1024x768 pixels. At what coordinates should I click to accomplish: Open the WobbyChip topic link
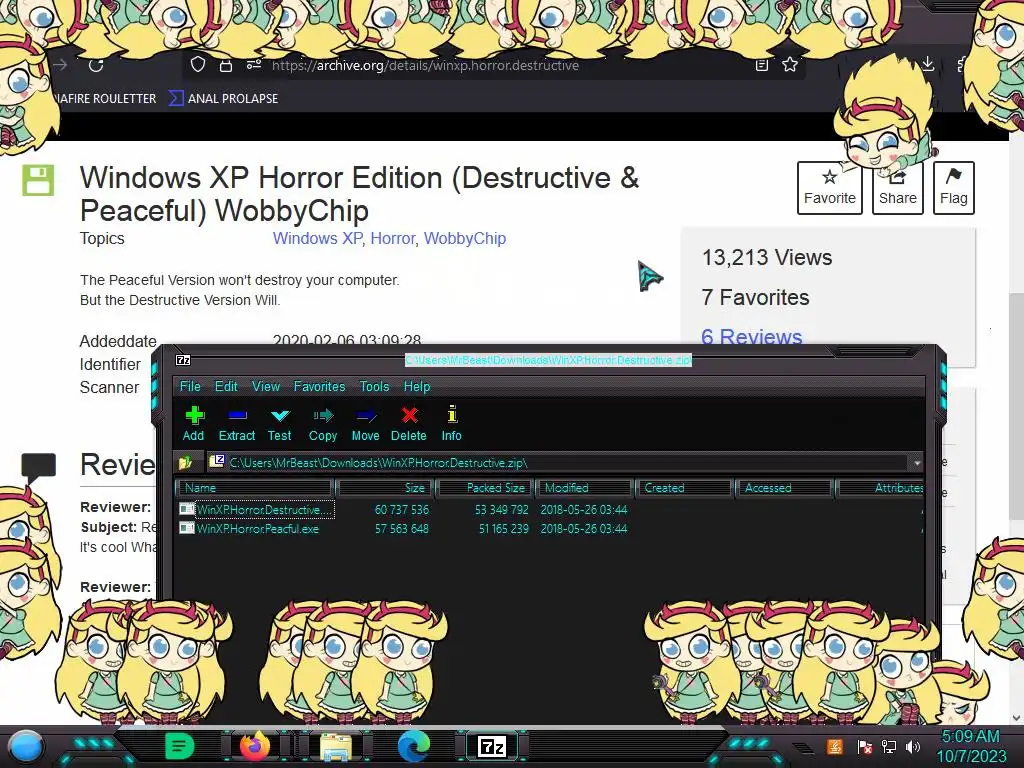click(x=465, y=238)
